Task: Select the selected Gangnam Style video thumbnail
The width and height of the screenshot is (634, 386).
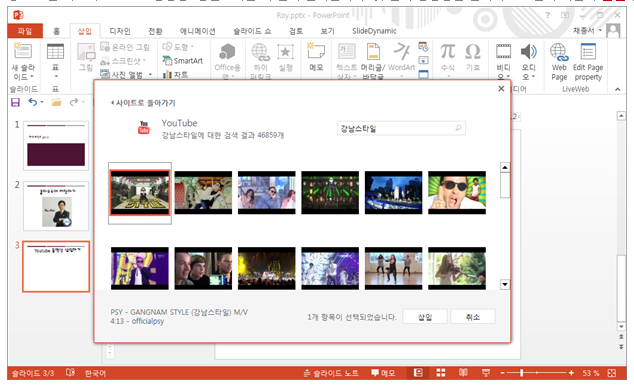Action: [140, 192]
